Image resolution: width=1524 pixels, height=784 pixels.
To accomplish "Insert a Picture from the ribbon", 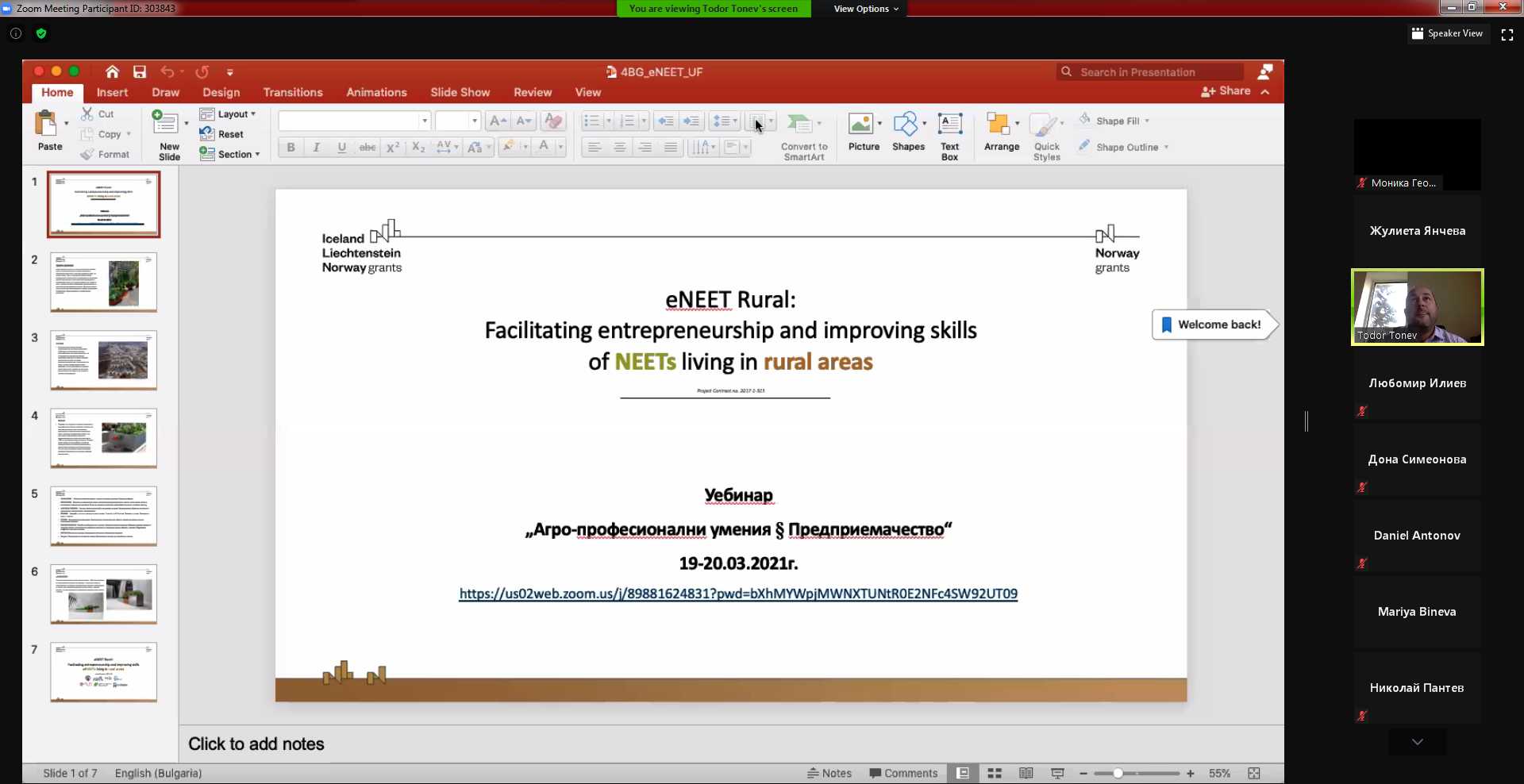I will click(864, 132).
